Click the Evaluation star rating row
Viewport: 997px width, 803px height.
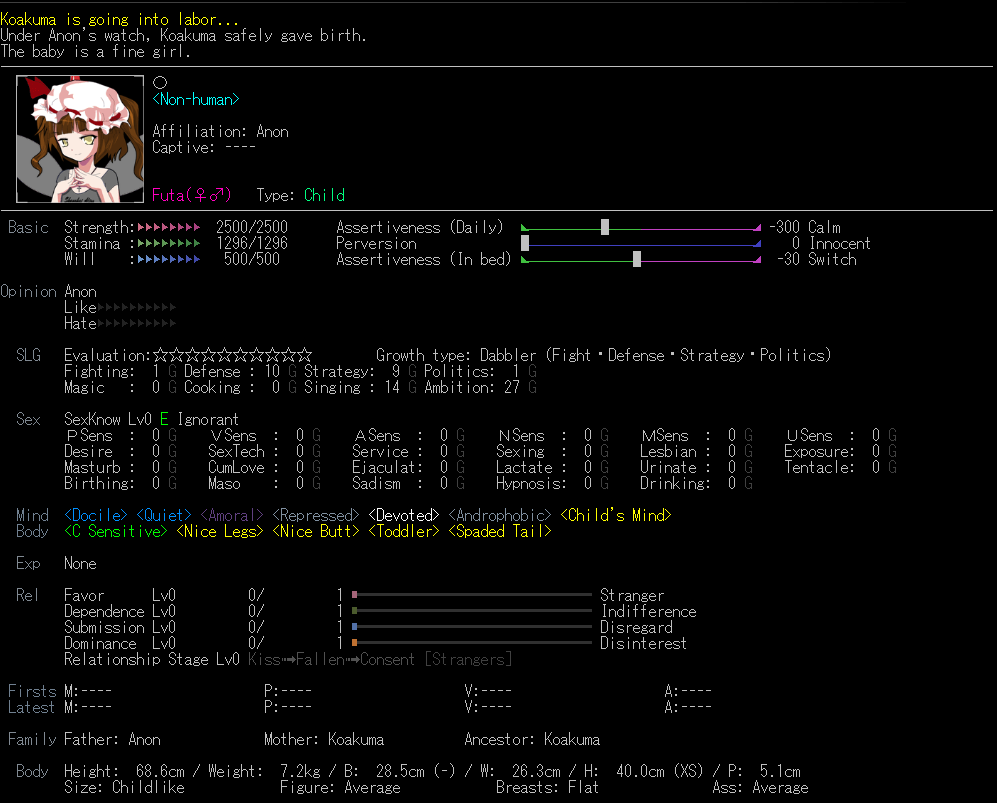tap(232, 356)
